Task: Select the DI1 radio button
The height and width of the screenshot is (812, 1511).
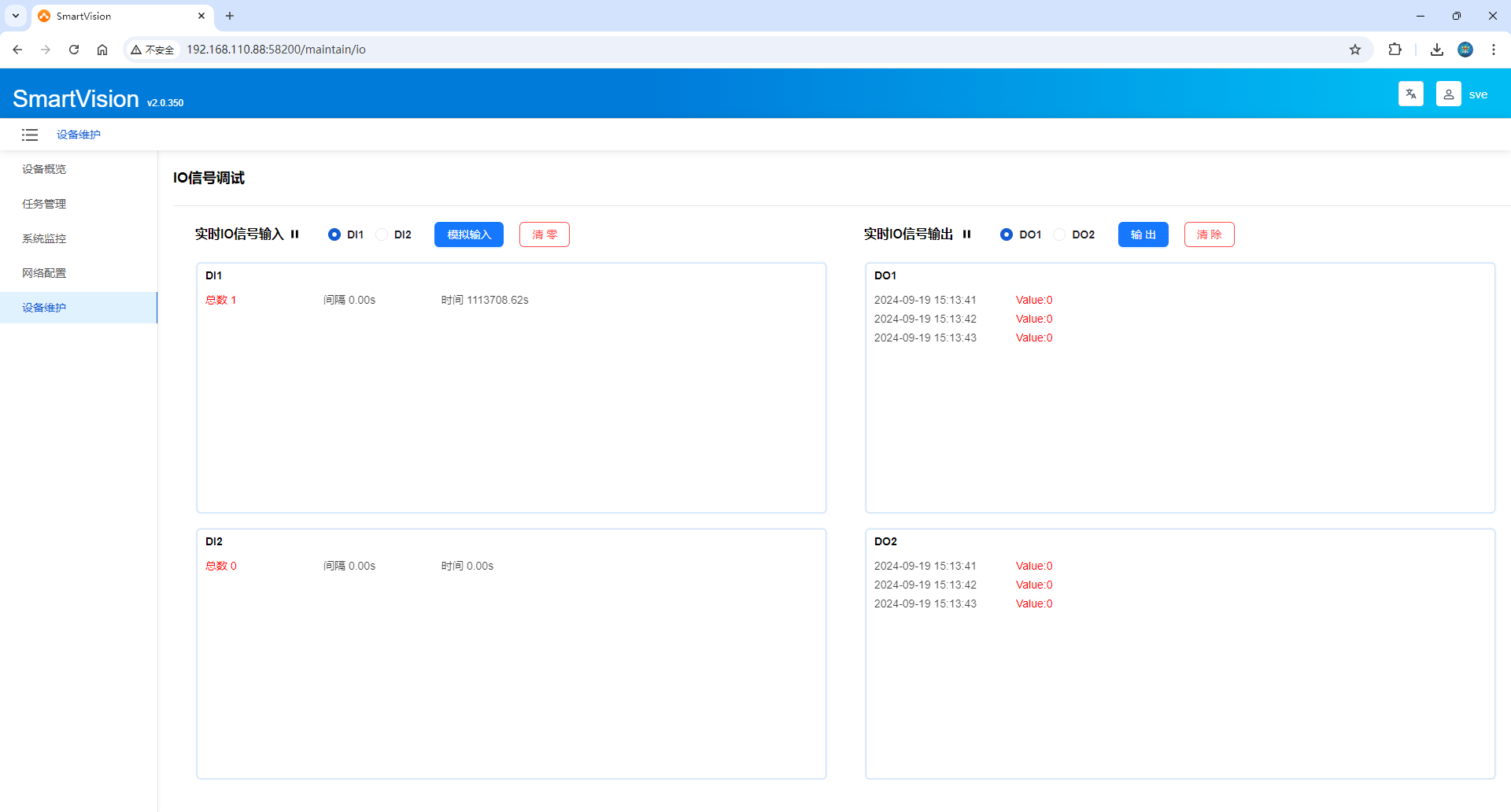Action: (334, 234)
